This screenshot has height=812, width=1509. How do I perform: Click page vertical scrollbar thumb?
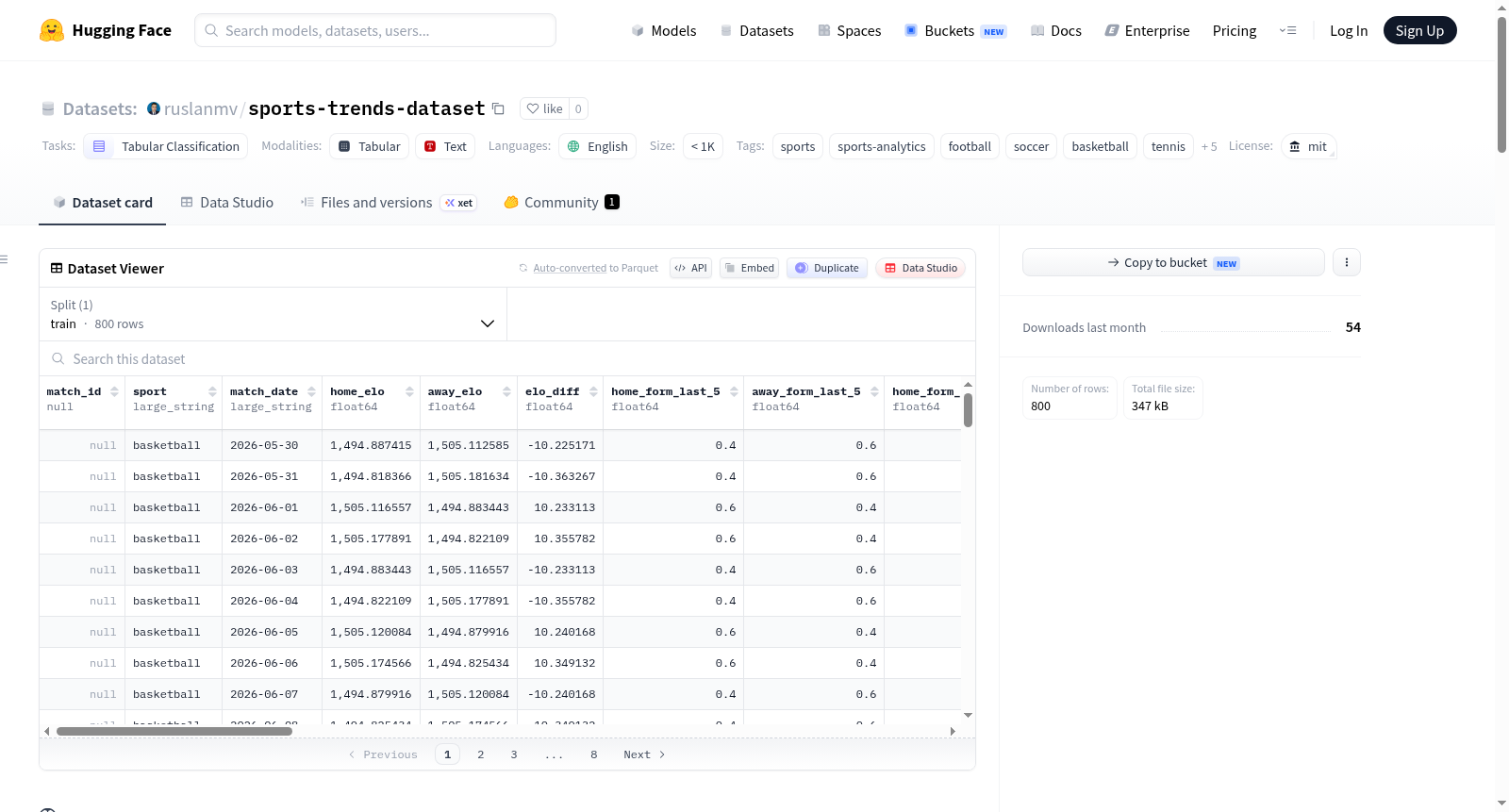coord(1501,85)
